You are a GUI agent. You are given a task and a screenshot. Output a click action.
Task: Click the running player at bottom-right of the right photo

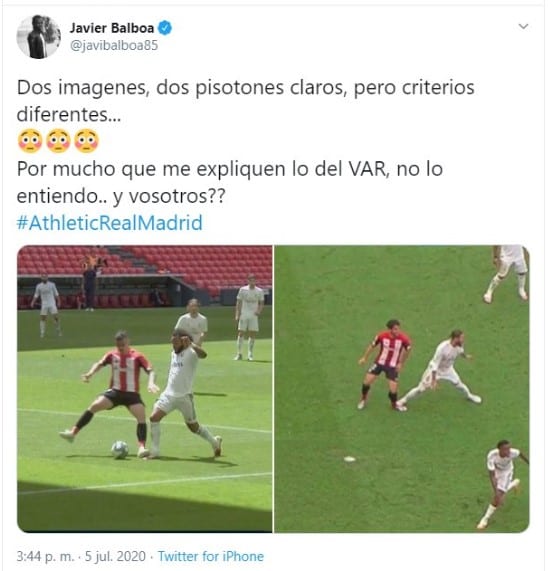tap(502, 484)
